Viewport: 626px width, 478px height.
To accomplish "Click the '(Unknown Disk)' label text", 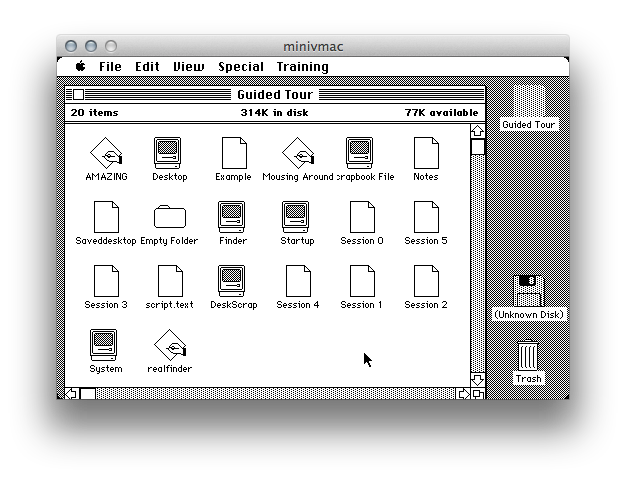I will (529, 315).
